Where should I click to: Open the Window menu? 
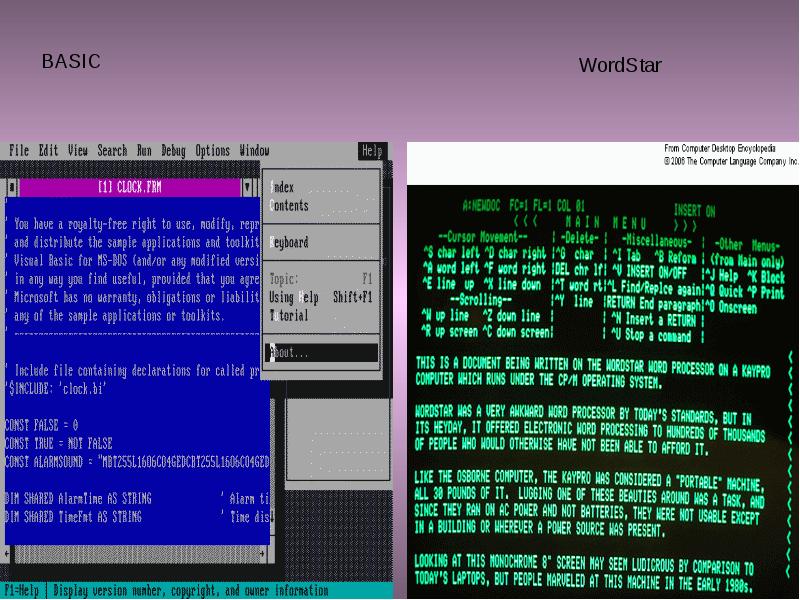(254, 151)
